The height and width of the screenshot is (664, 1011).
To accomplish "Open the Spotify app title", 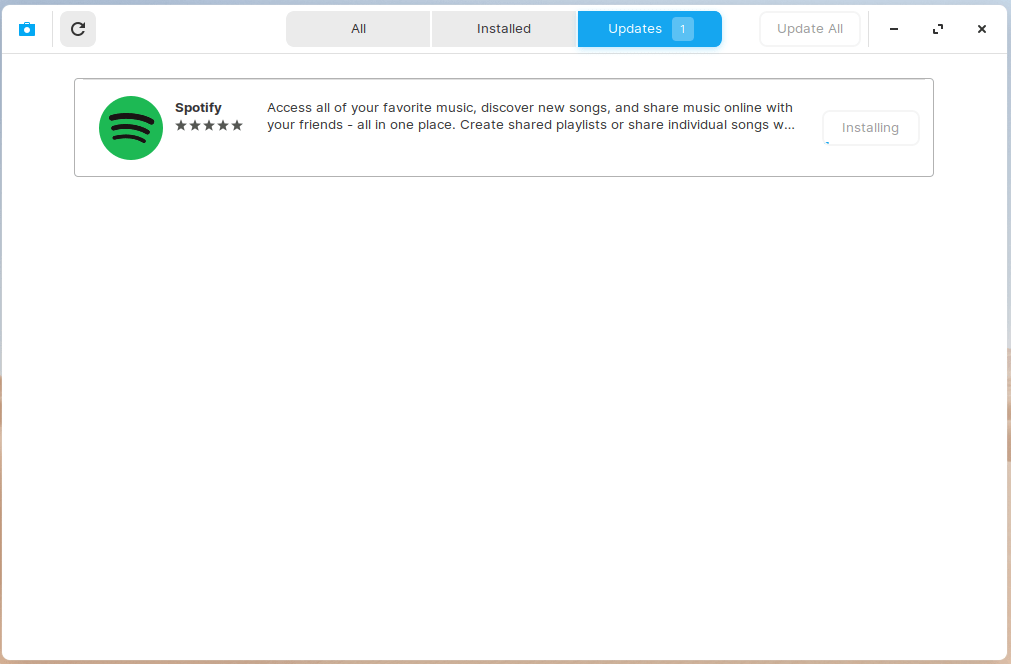I will tap(198, 108).
